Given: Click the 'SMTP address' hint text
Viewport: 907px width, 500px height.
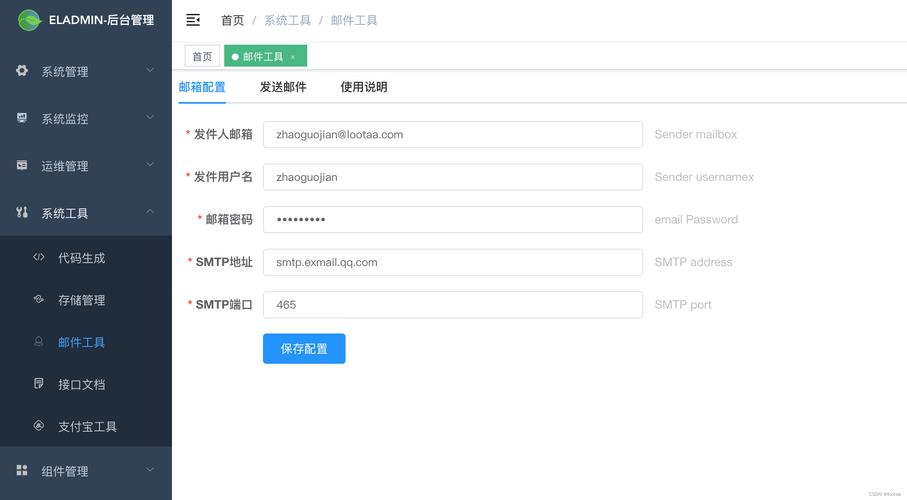Looking at the screenshot, I should pos(694,262).
